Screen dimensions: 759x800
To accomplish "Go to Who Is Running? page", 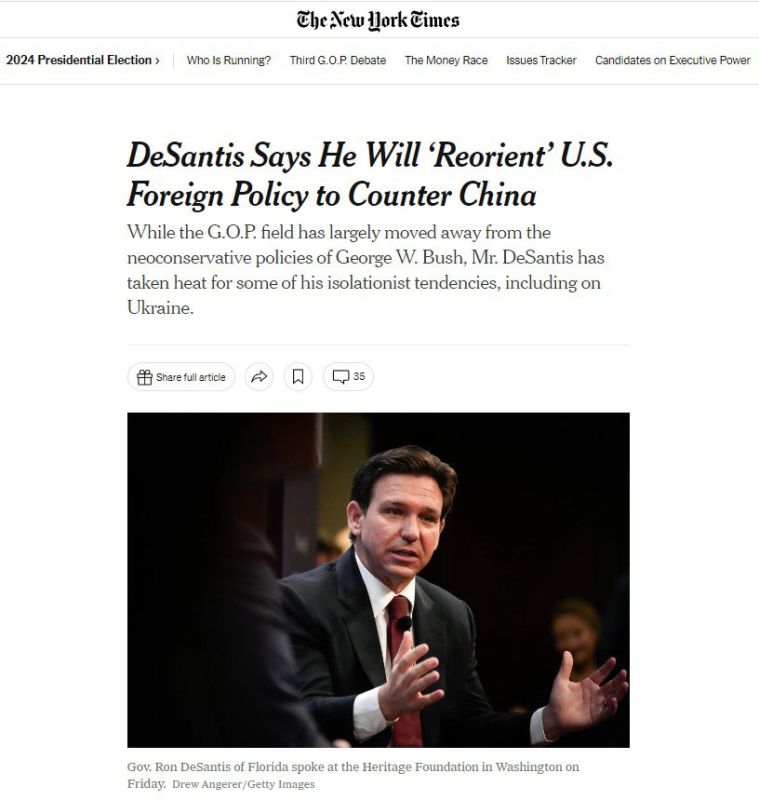I will [229, 60].
